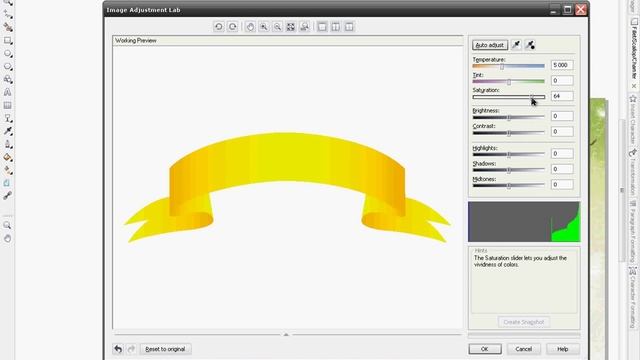
Task: Click the Highlights slider thumb
Action: point(509,155)
